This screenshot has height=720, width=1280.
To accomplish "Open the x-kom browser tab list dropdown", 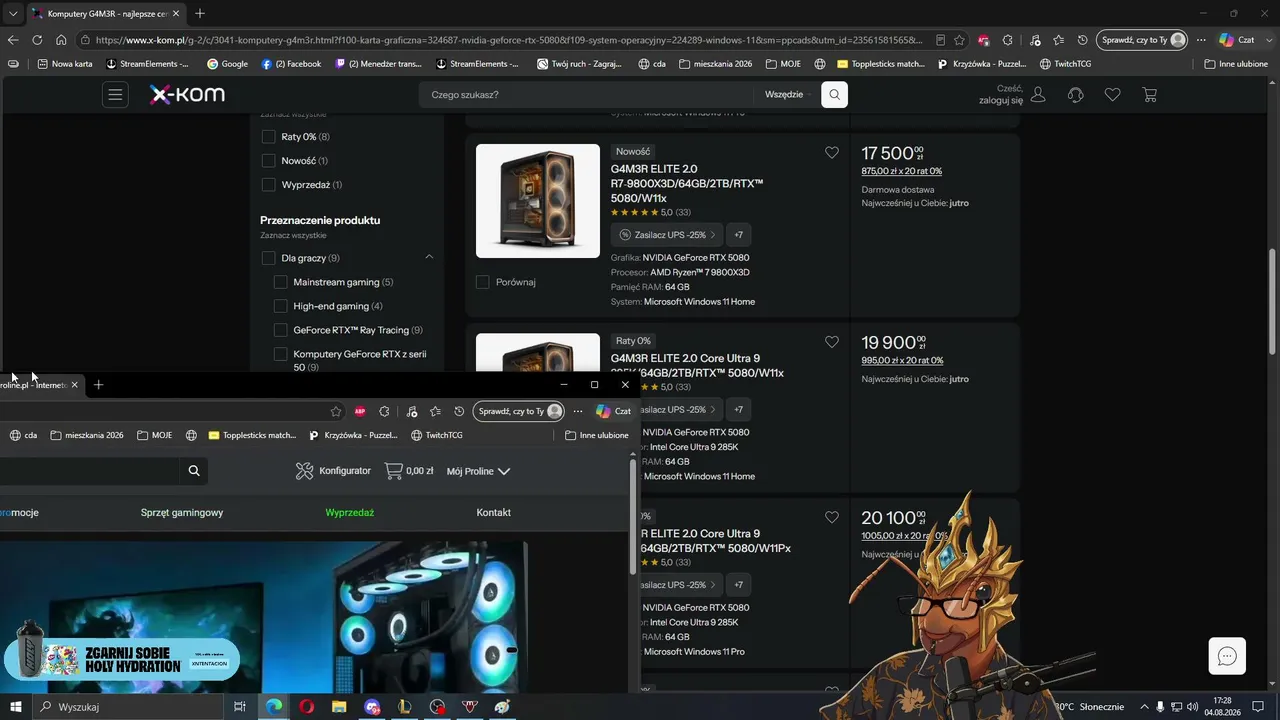I will coord(13,14).
